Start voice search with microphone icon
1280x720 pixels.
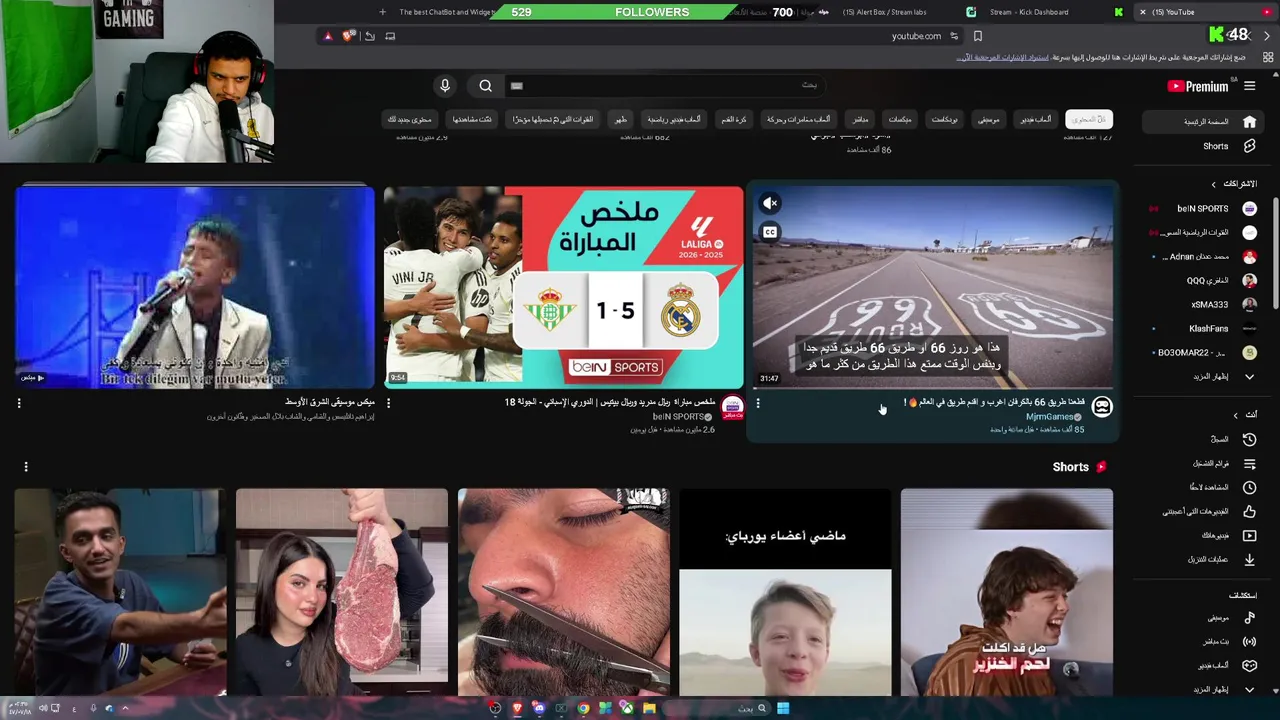[x=445, y=86]
